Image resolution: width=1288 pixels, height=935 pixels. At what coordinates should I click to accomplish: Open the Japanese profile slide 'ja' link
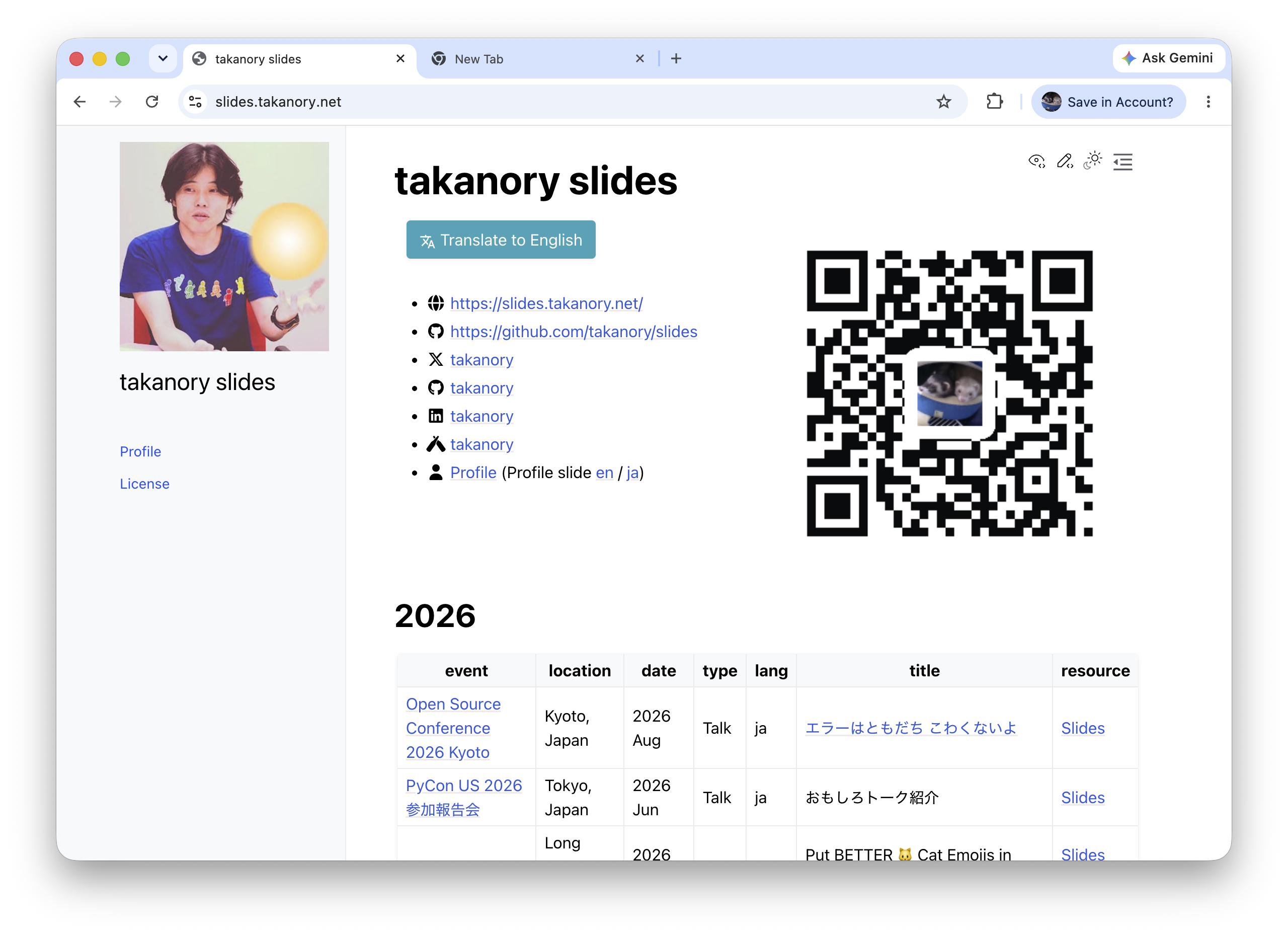(632, 473)
